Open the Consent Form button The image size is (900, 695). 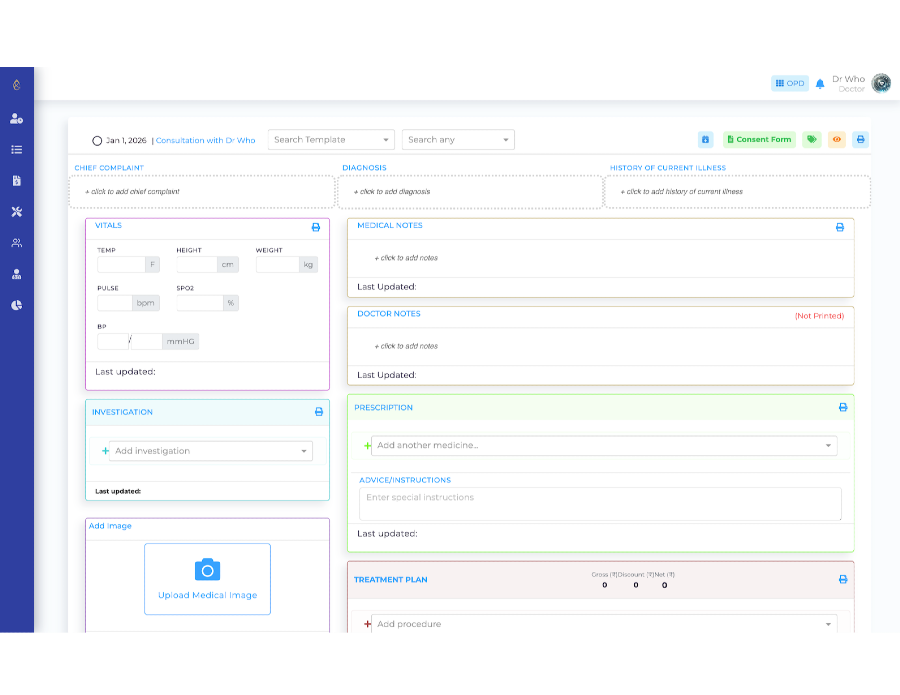tap(759, 139)
